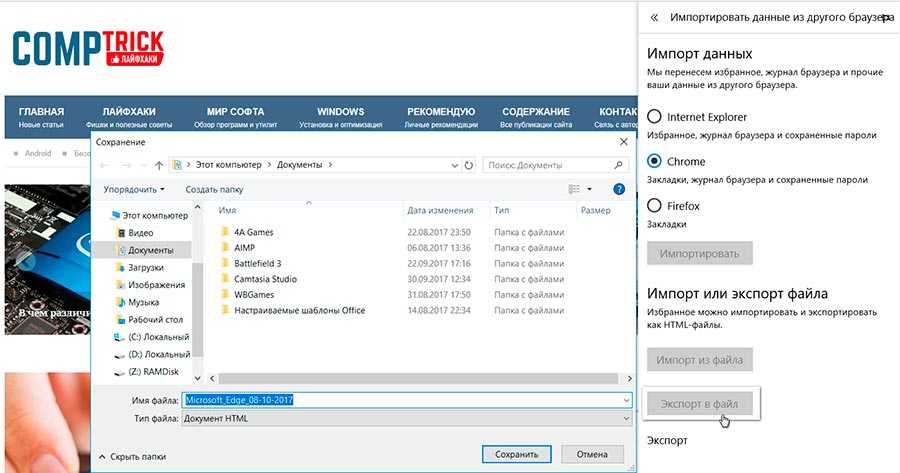The width and height of the screenshot is (900, 473).
Task: Expand the Тип файла dropdown
Action: [x=626, y=418]
